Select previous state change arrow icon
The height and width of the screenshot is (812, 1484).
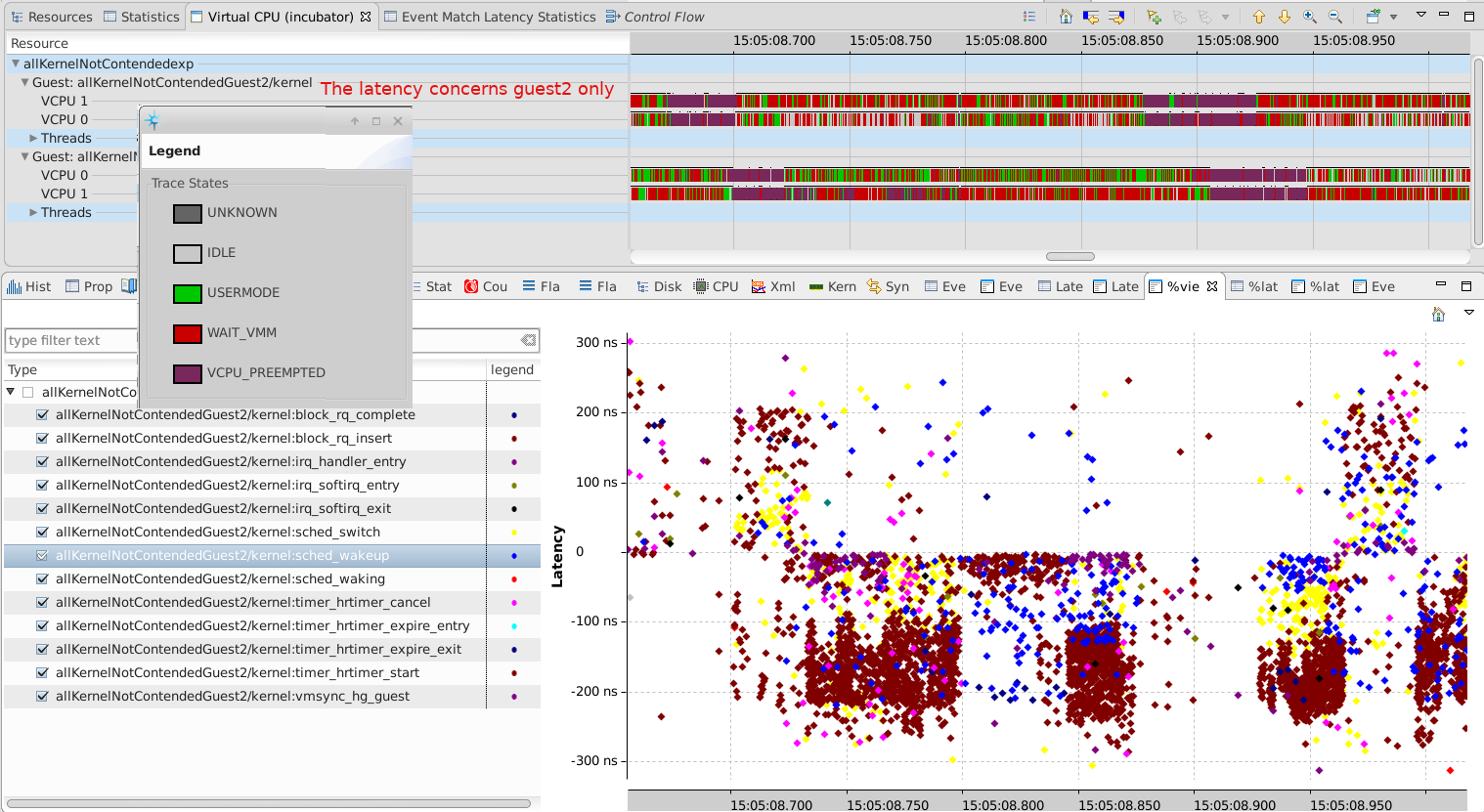coord(1091,17)
